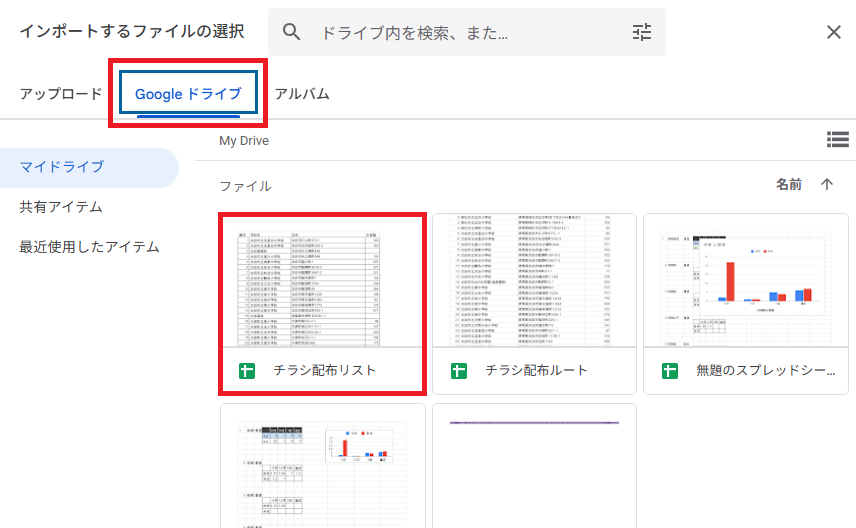Click the Sheets icon beside チラシ配布リスト

point(247,371)
